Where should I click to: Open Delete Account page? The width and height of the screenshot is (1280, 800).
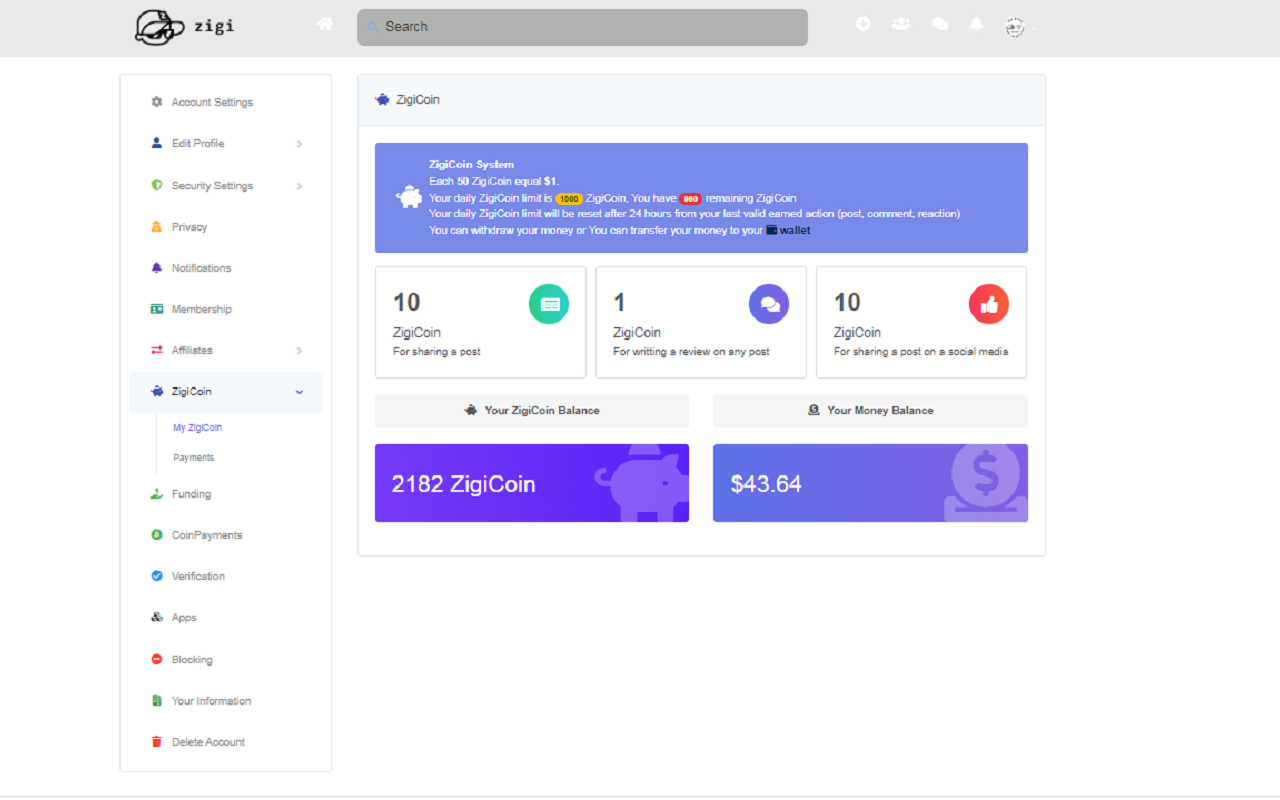(208, 742)
